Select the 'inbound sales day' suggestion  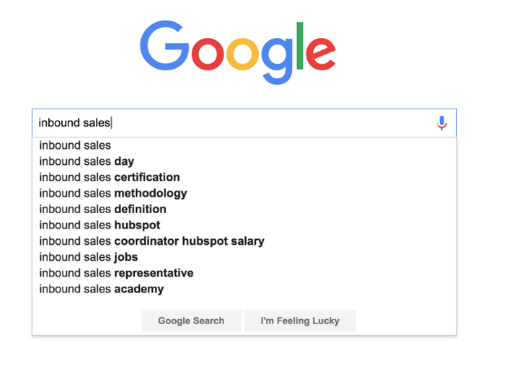244,161
